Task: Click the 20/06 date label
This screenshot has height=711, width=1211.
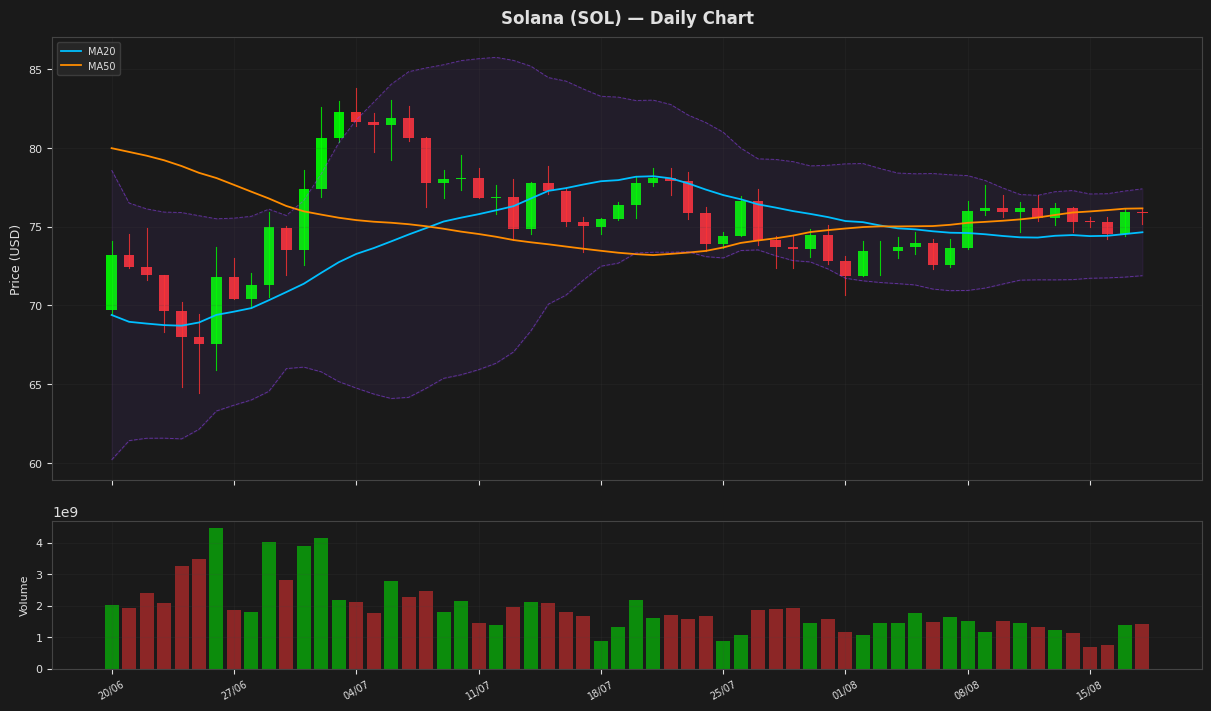Action: tap(112, 691)
